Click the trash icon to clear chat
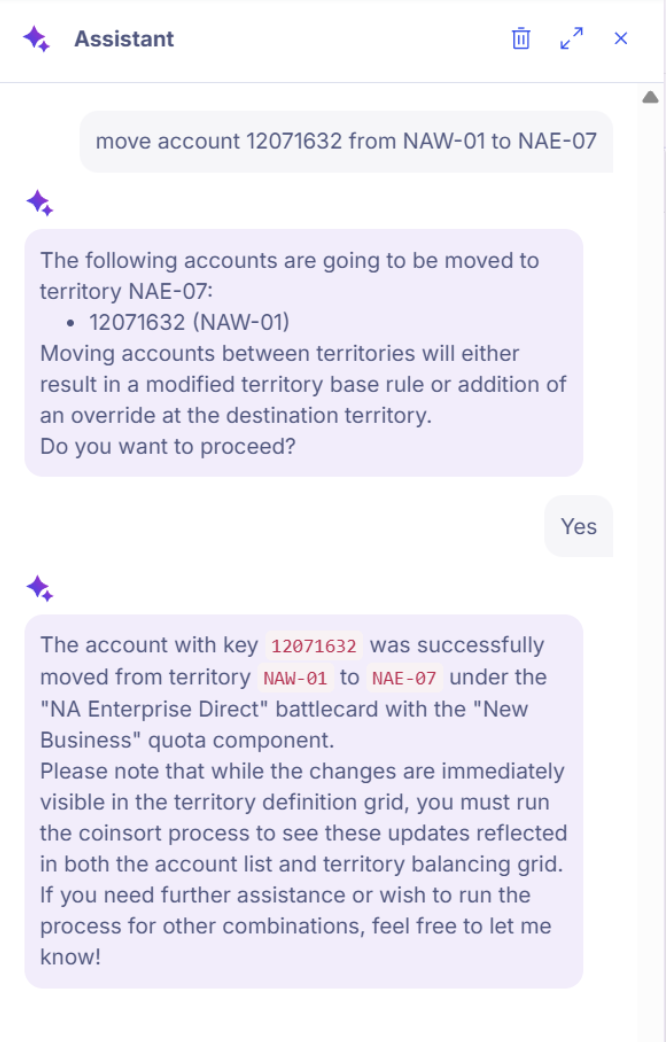Screen dimensions: 666x1042 click(521, 39)
